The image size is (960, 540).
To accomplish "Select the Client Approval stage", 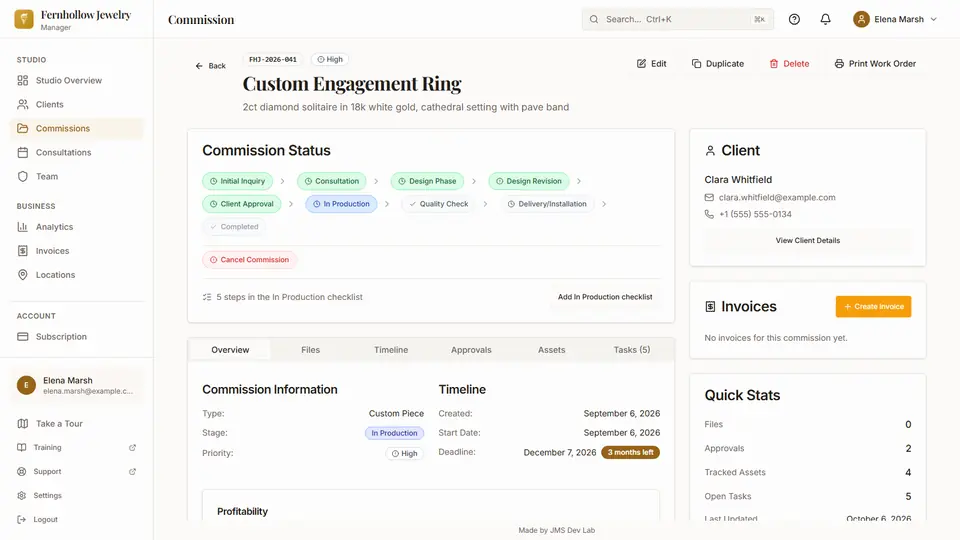I will coord(242,204).
